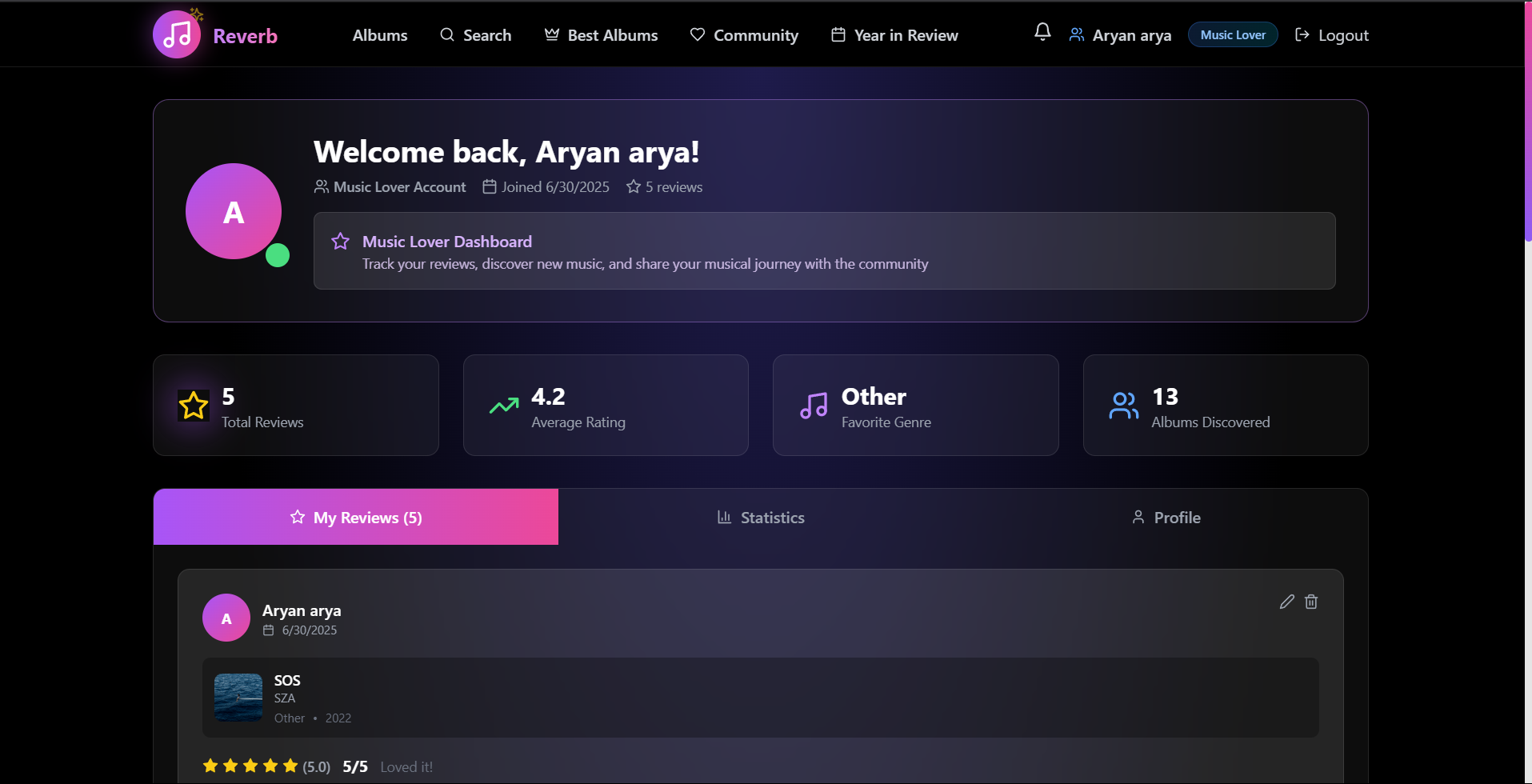Edit the SOS review with pencil icon

coord(1287,602)
